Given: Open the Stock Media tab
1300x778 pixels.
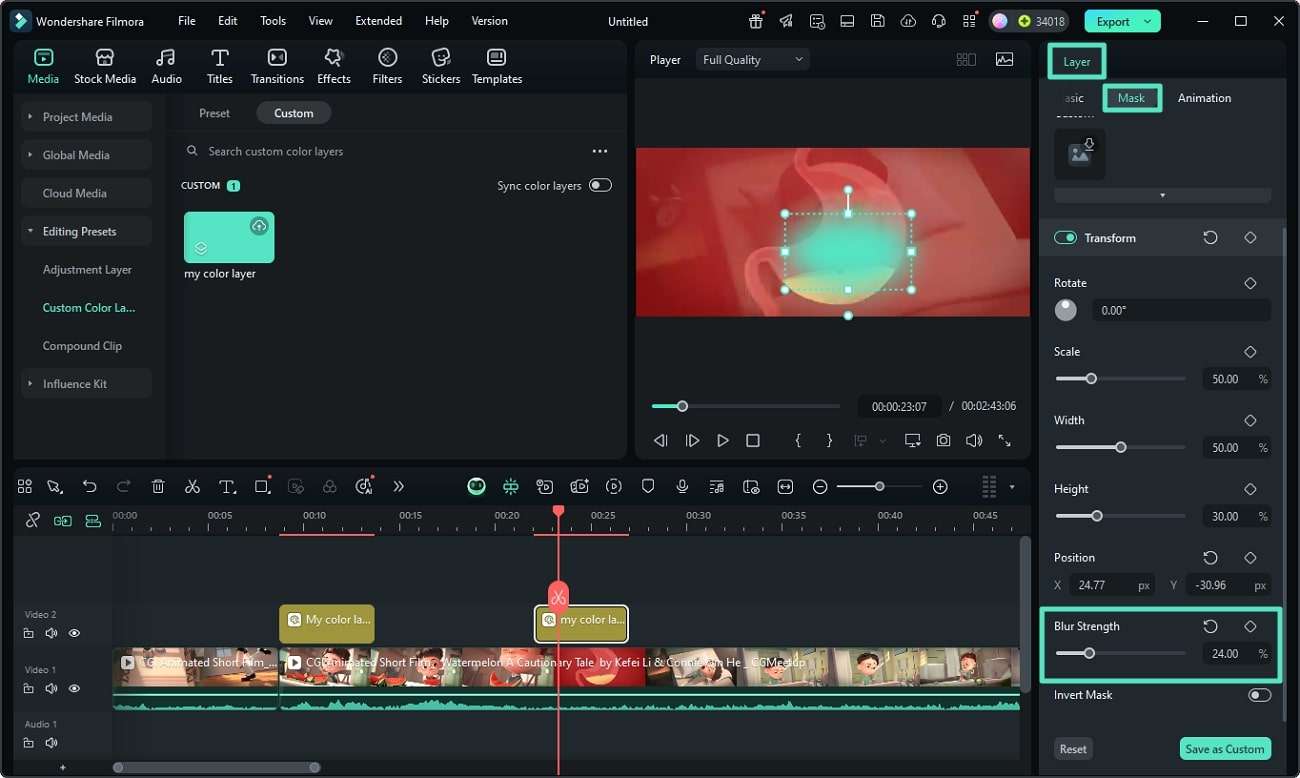Looking at the screenshot, I should pos(105,66).
